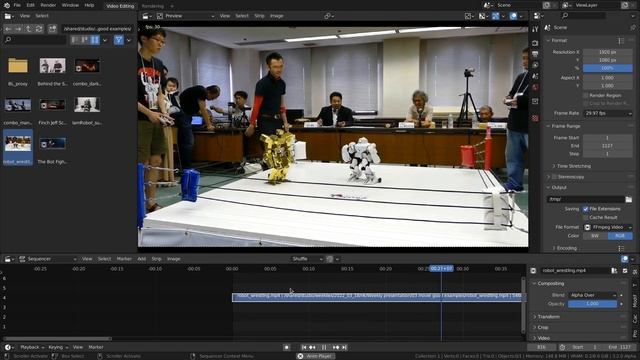The width and height of the screenshot is (640, 360).
Task: Toggle the auto keying record button
Action: (287, 347)
